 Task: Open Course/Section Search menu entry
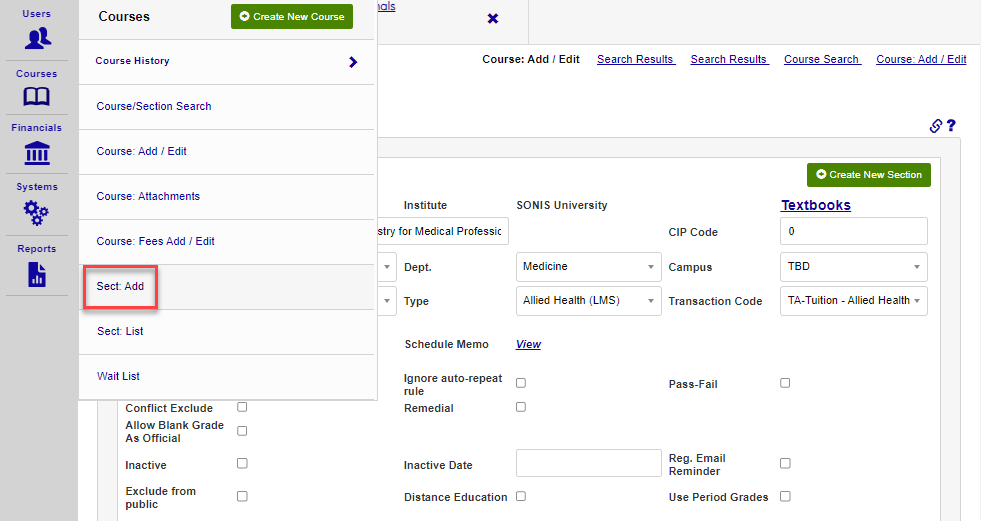point(154,106)
